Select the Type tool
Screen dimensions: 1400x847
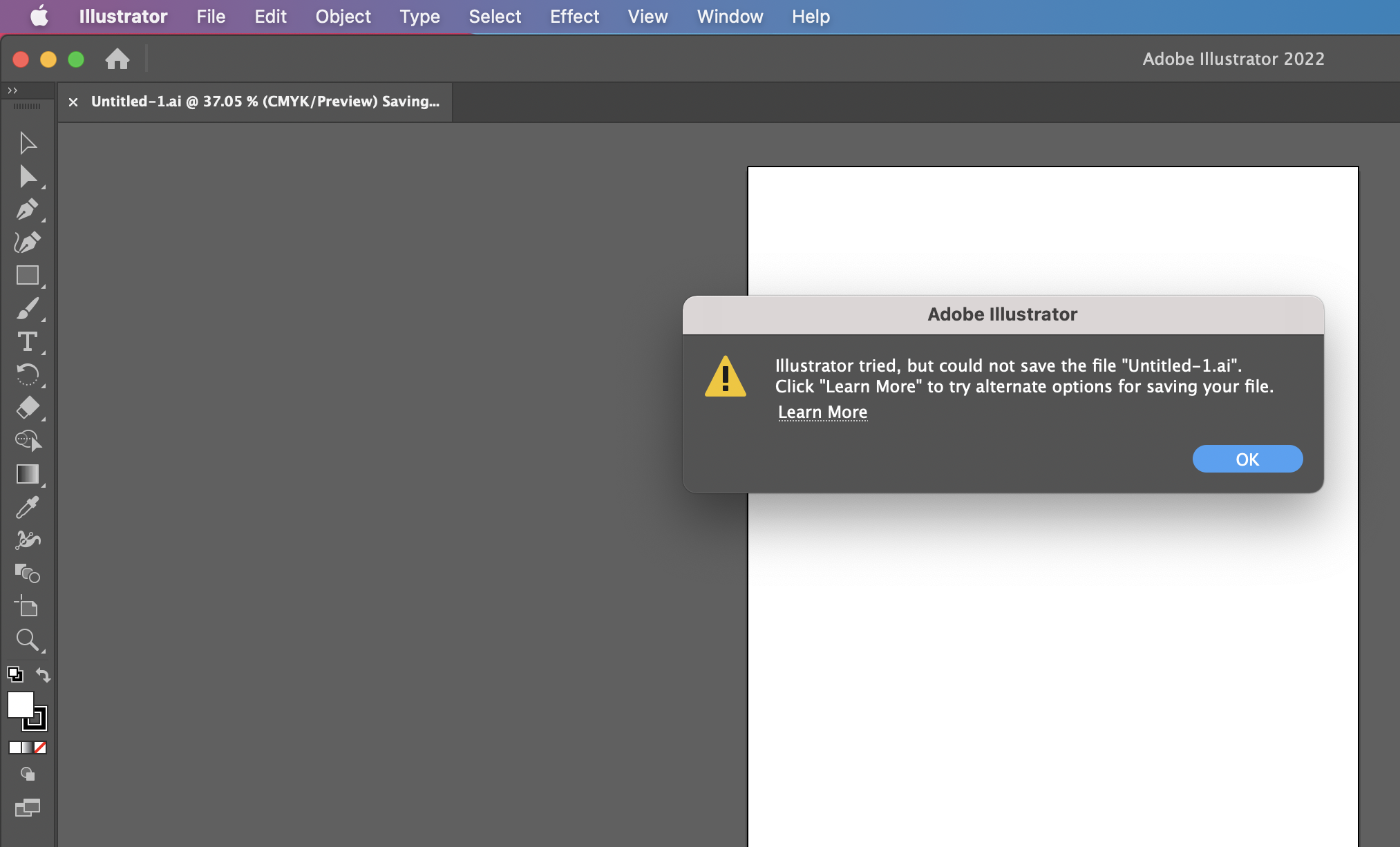[x=28, y=342]
